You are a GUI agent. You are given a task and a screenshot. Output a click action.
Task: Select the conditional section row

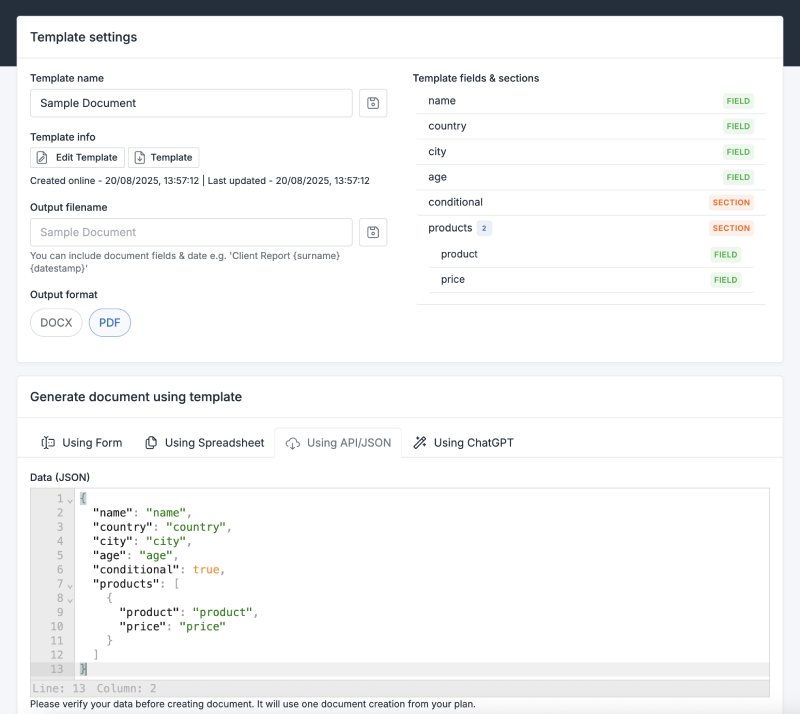[x=590, y=202]
